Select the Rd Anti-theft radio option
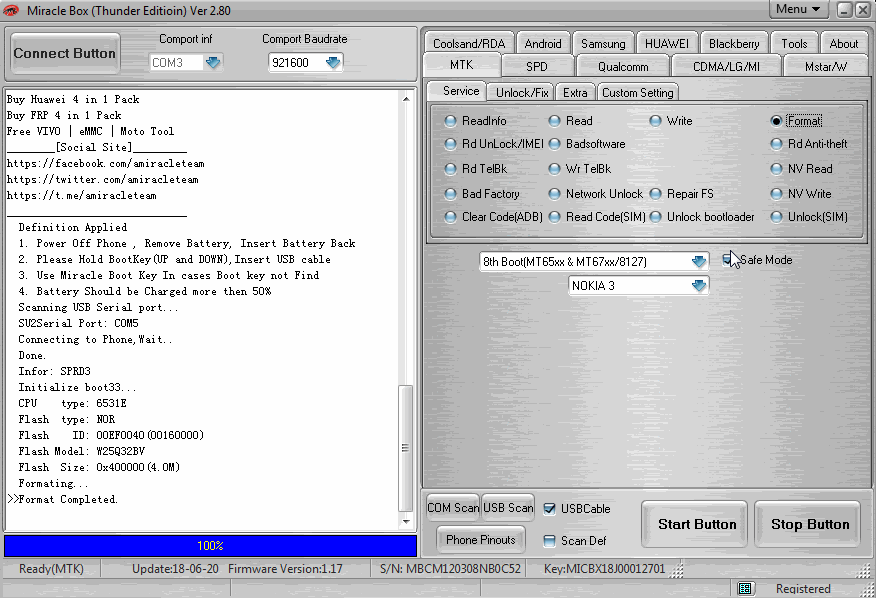 (777, 144)
